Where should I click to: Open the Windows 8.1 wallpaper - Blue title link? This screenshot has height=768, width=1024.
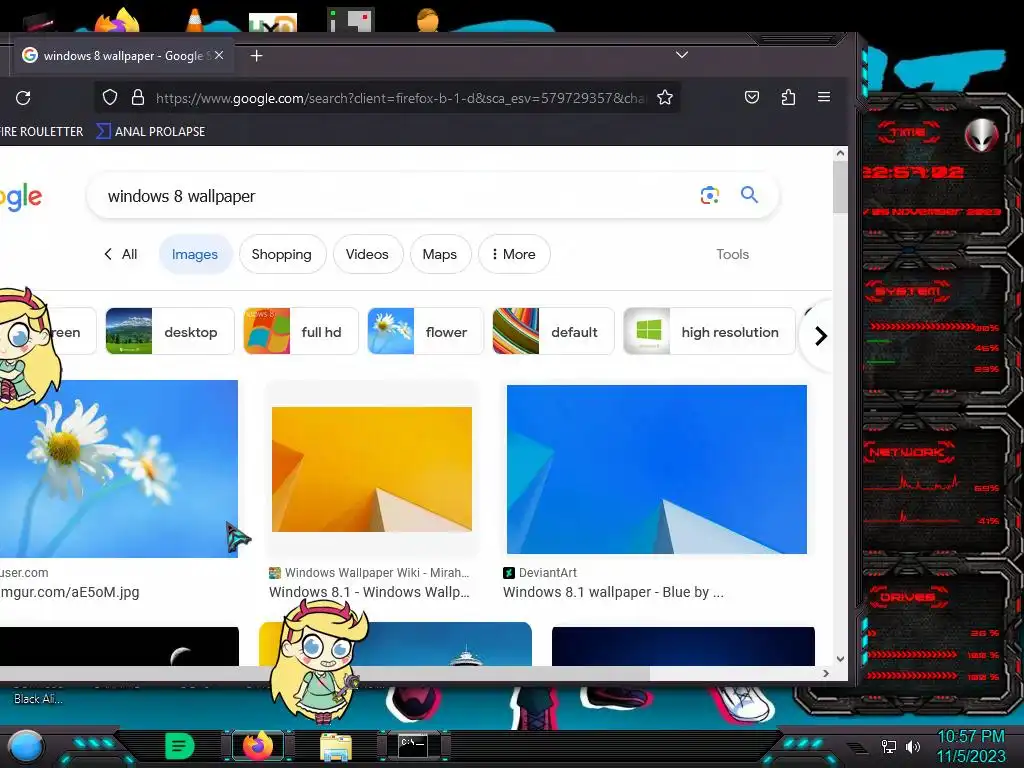(613, 592)
